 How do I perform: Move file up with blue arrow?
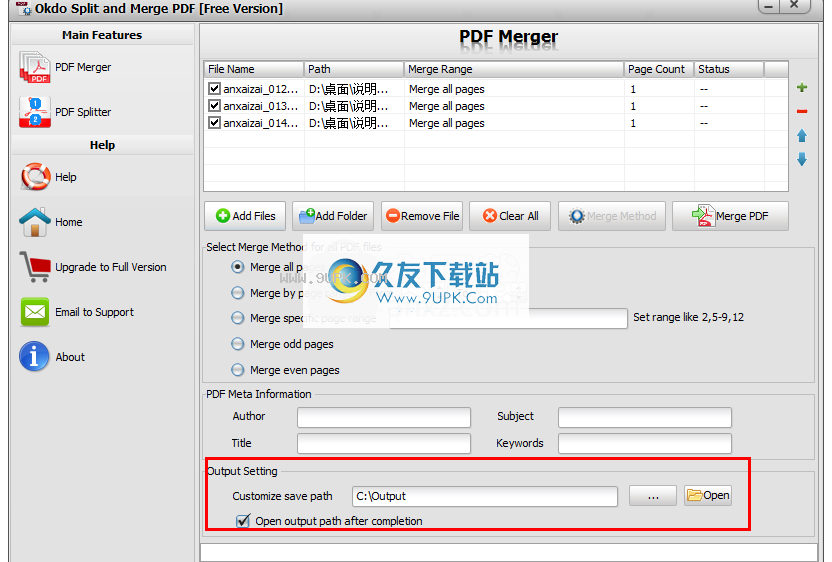(802, 136)
